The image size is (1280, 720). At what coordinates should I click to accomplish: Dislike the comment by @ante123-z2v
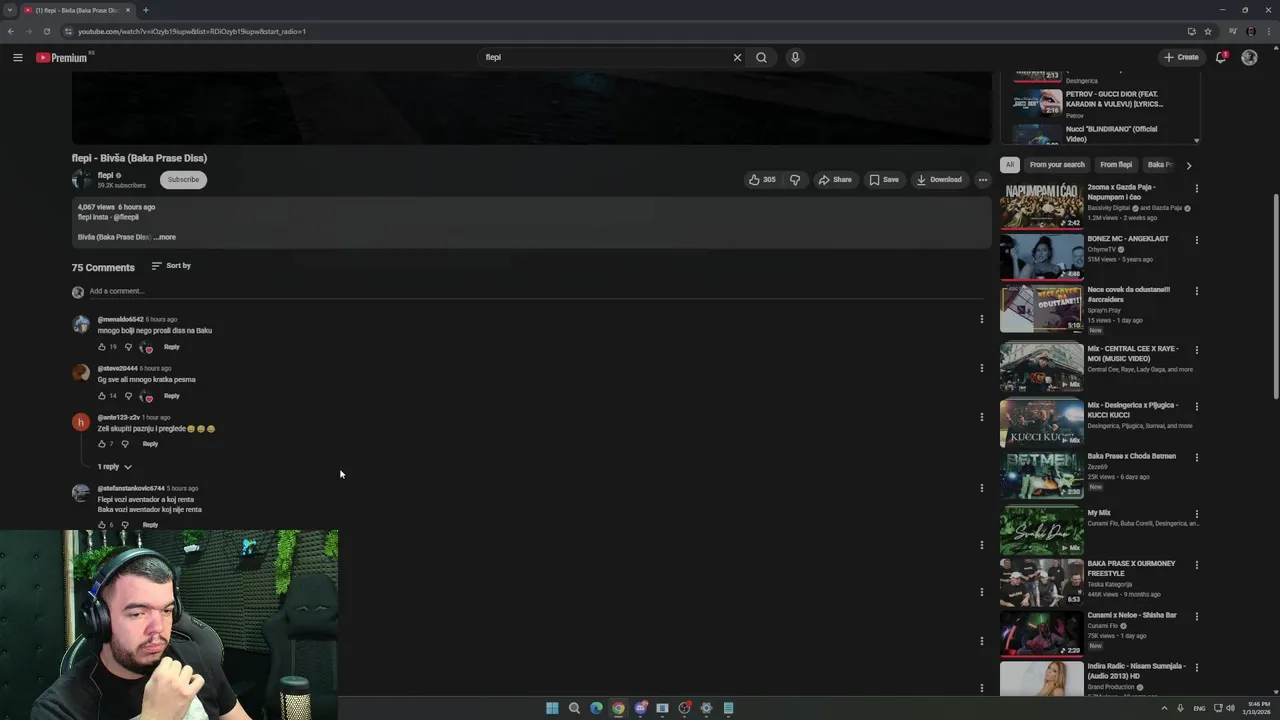[x=125, y=444]
